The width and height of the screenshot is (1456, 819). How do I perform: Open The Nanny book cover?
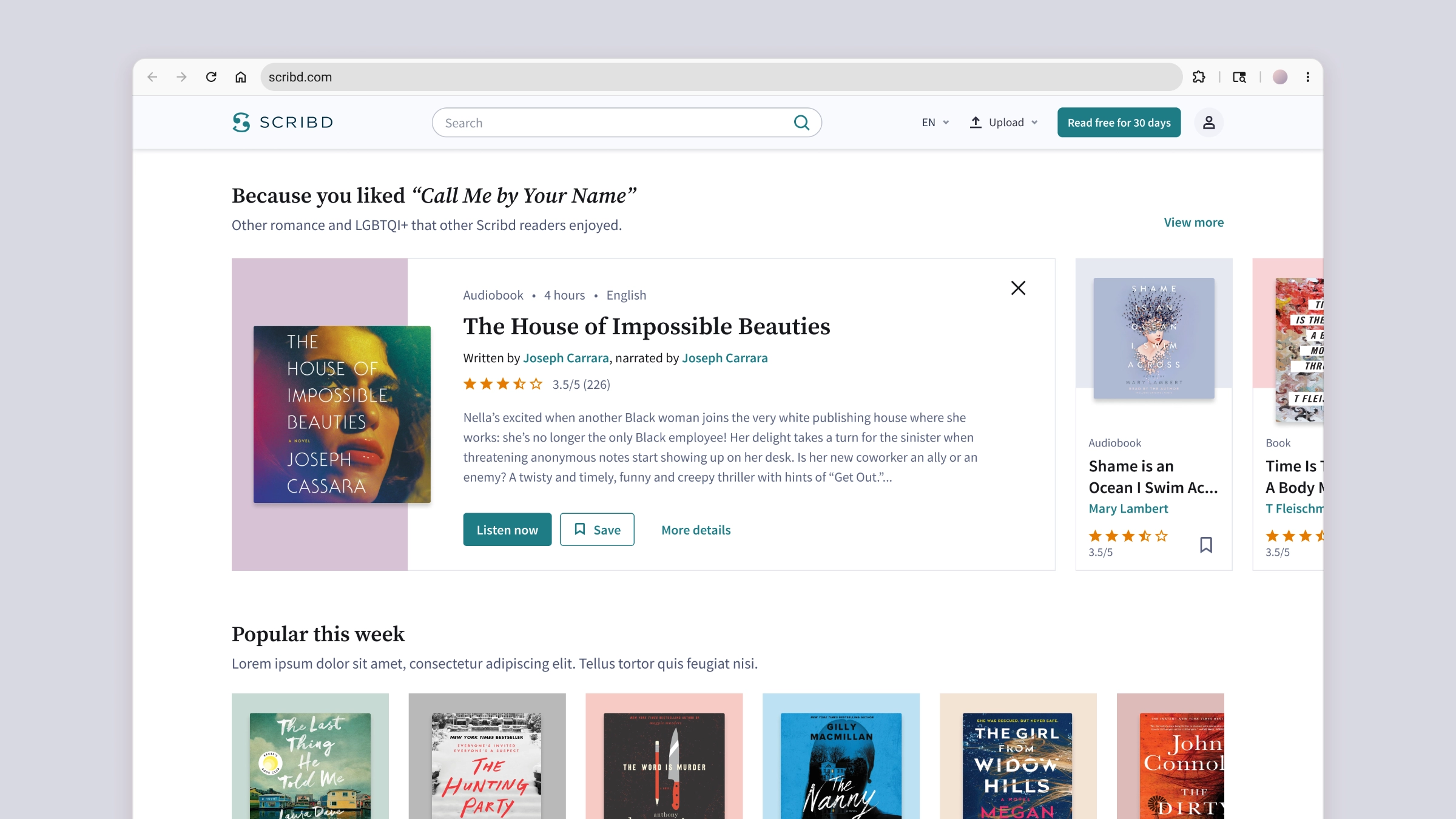coord(841,766)
